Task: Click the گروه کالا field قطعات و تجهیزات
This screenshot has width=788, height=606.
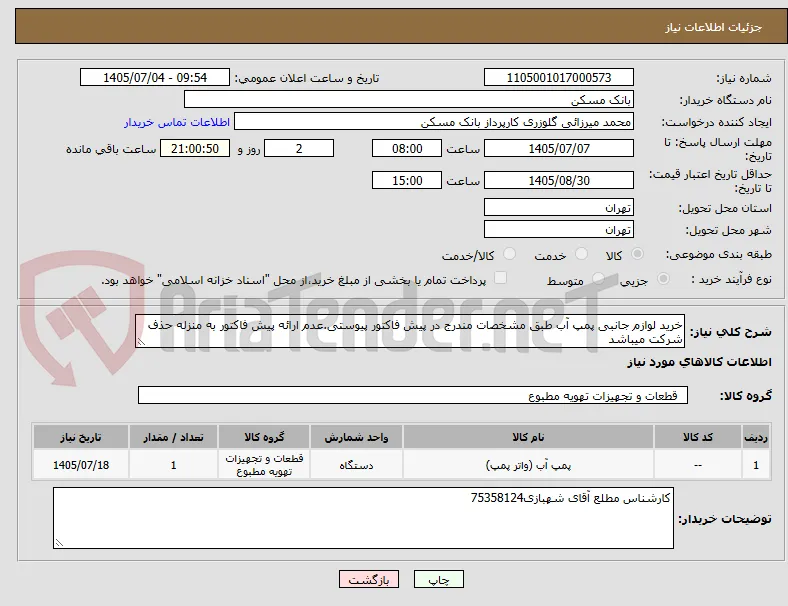Action: point(413,395)
